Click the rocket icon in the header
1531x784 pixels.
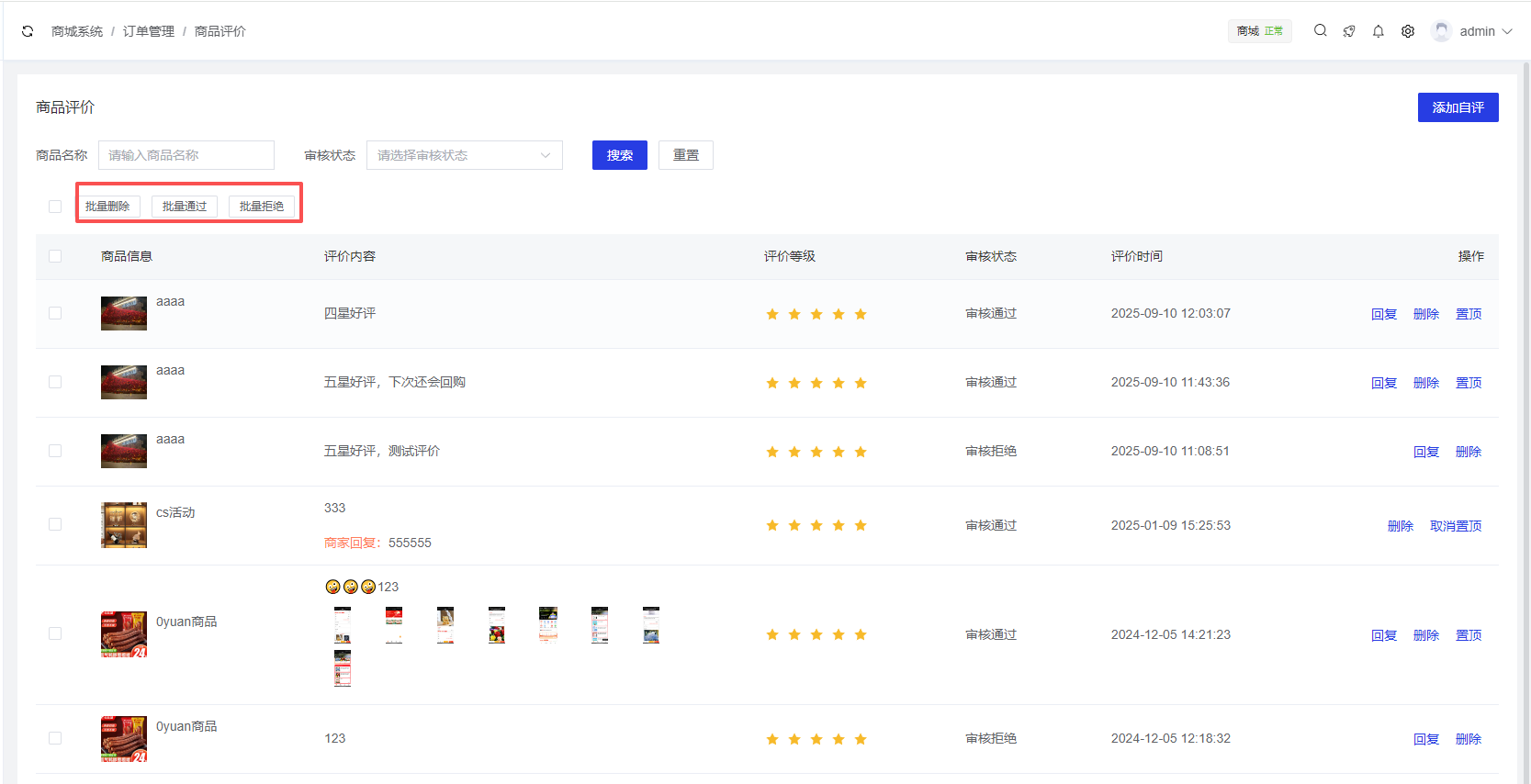click(1349, 31)
